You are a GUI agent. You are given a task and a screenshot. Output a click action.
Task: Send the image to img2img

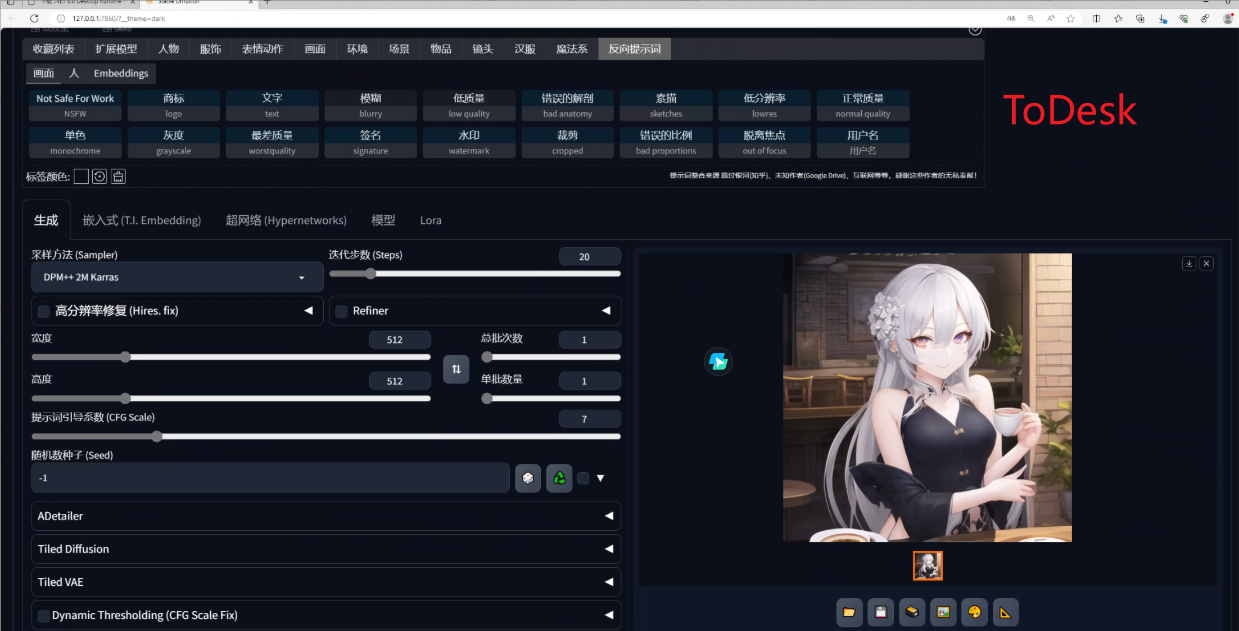coord(942,612)
